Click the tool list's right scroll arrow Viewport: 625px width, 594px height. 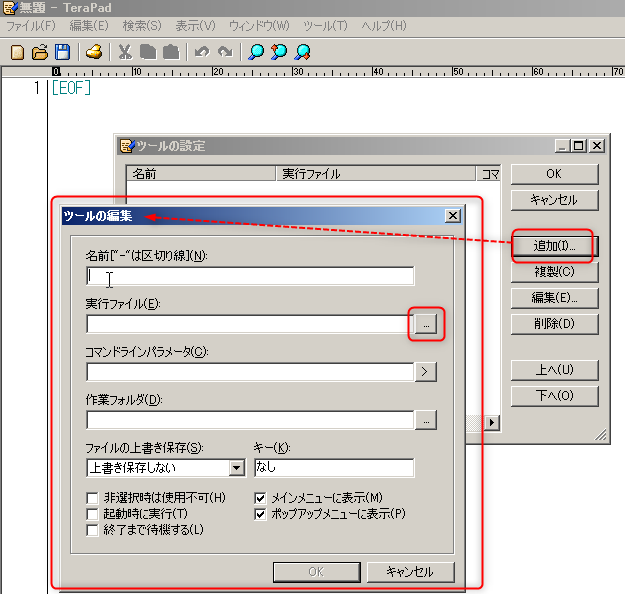tap(492, 423)
